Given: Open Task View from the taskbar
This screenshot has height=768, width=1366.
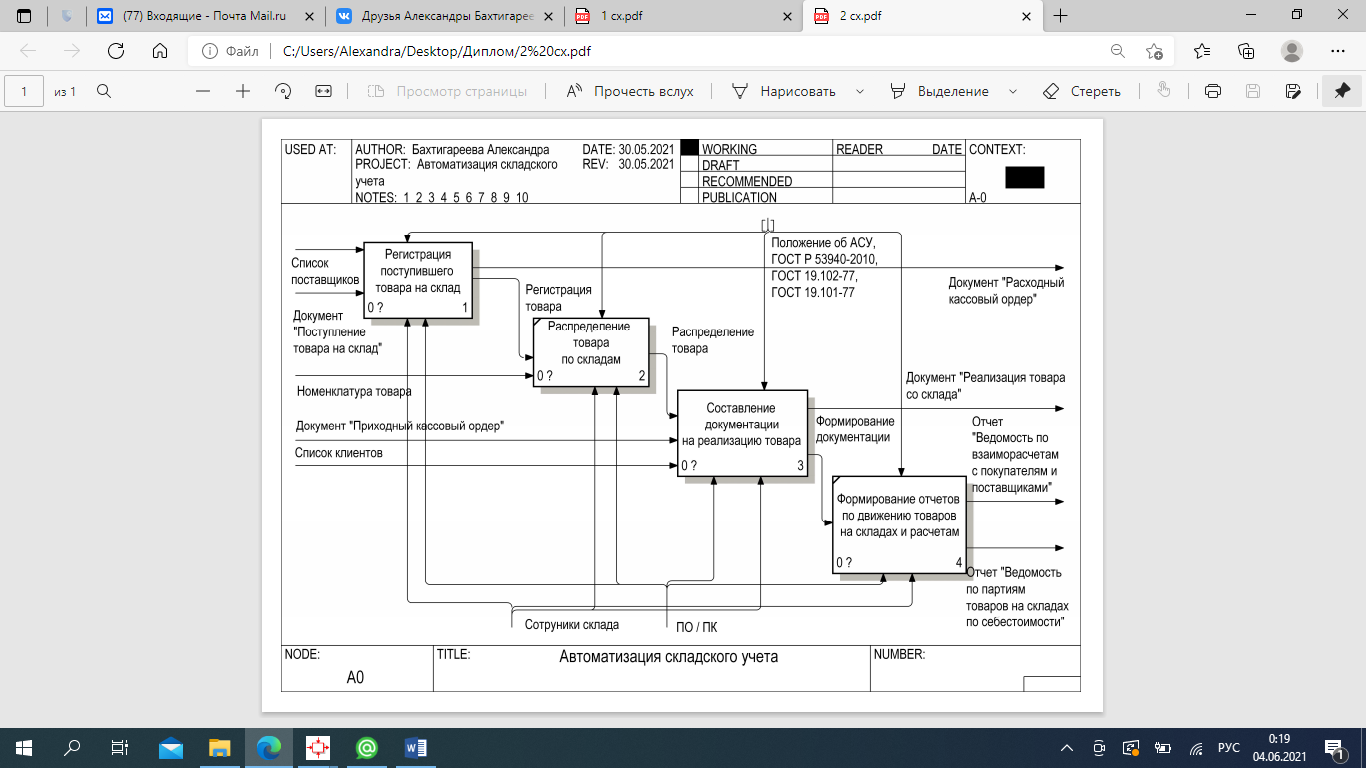Looking at the screenshot, I should [x=120, y=747].
